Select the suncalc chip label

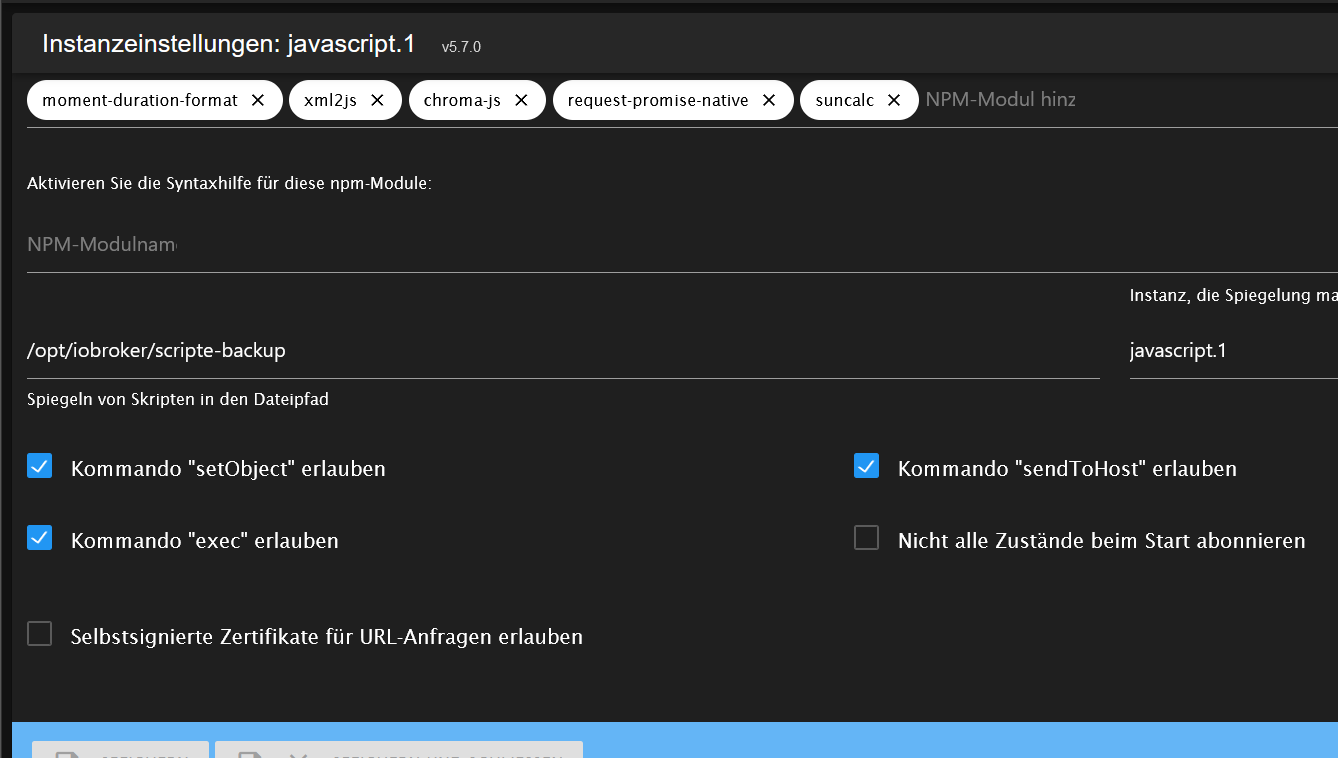coord(845,100)
